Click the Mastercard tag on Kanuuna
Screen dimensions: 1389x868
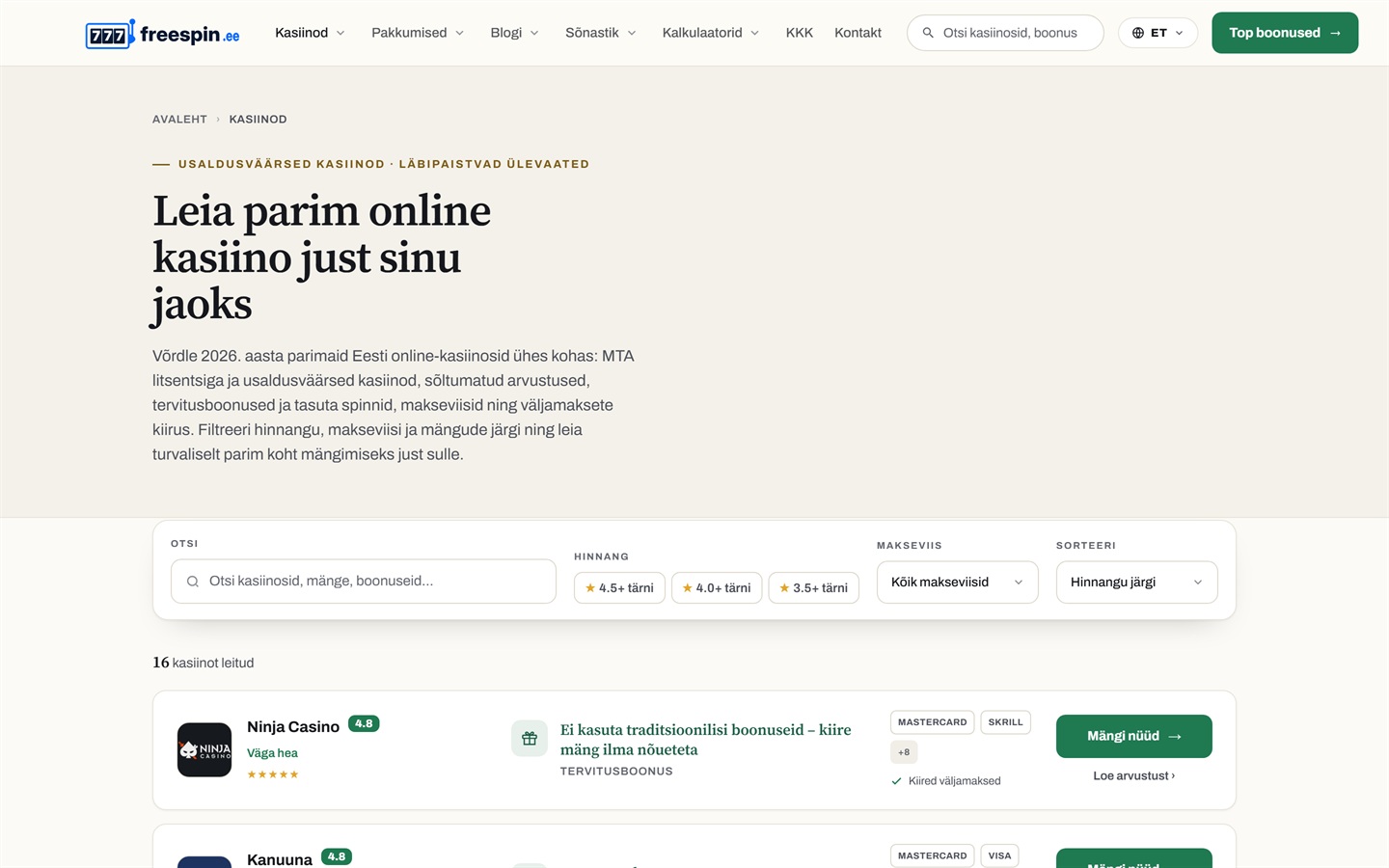[933, 855]
